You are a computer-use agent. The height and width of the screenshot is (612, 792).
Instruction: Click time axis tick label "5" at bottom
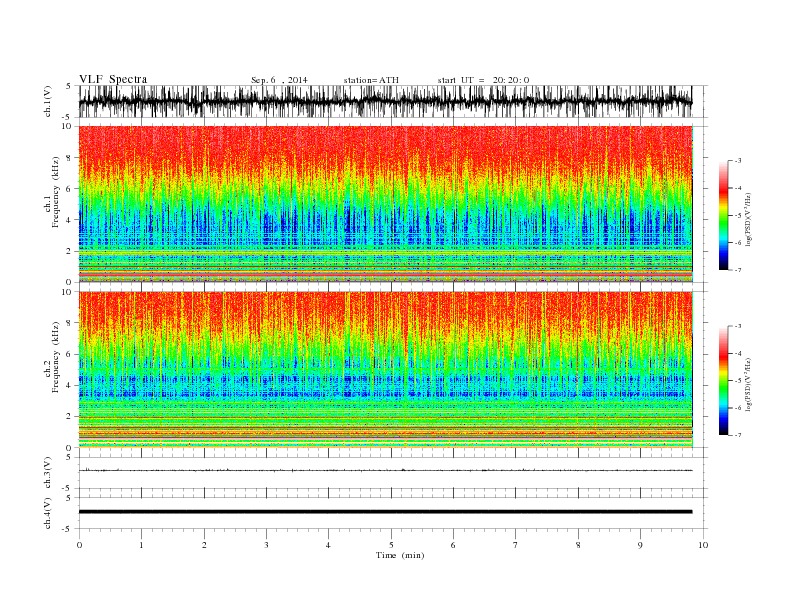tap(391, 545)
